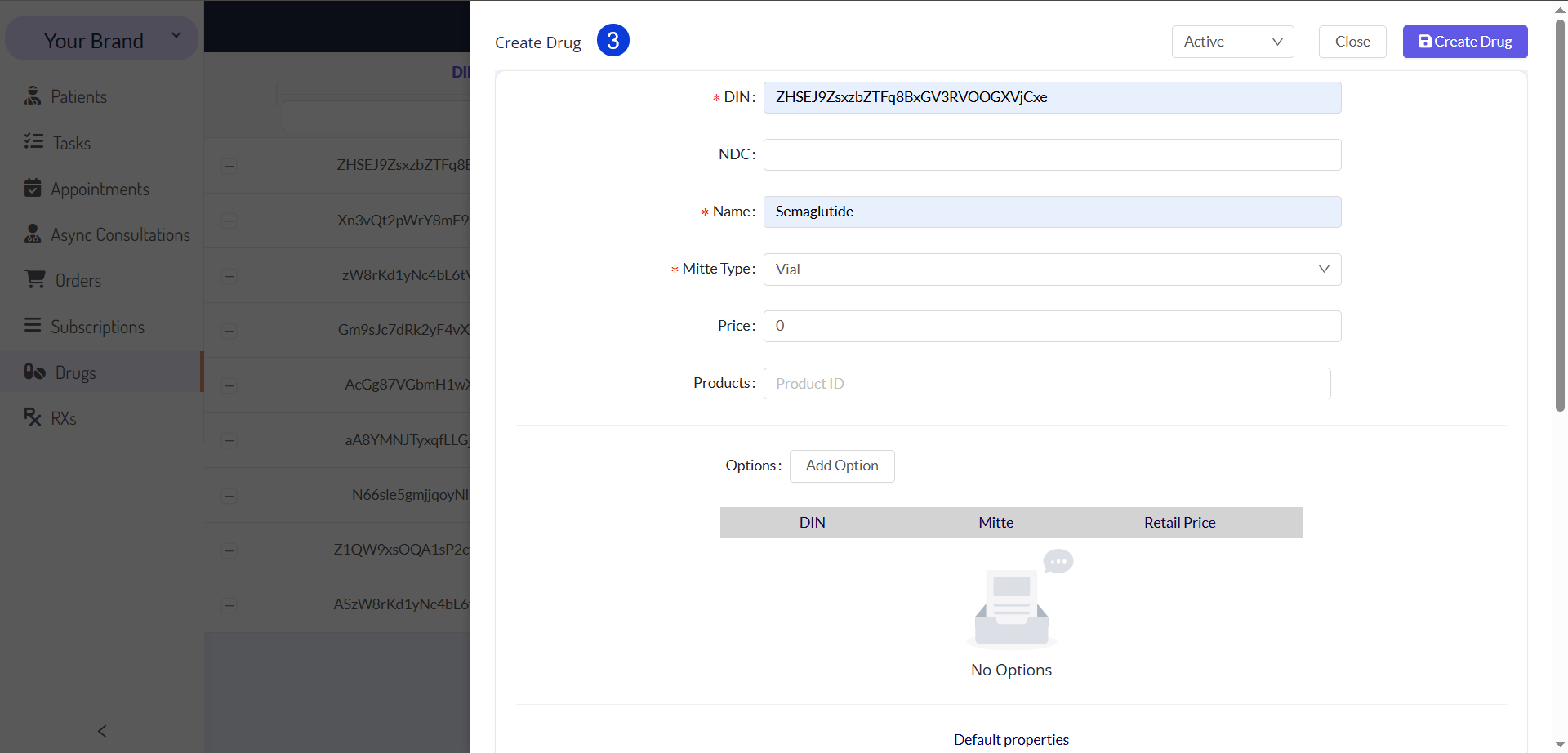Open the Tasks checklist icon
1568x753 pixels.
[x=33, y=142]
